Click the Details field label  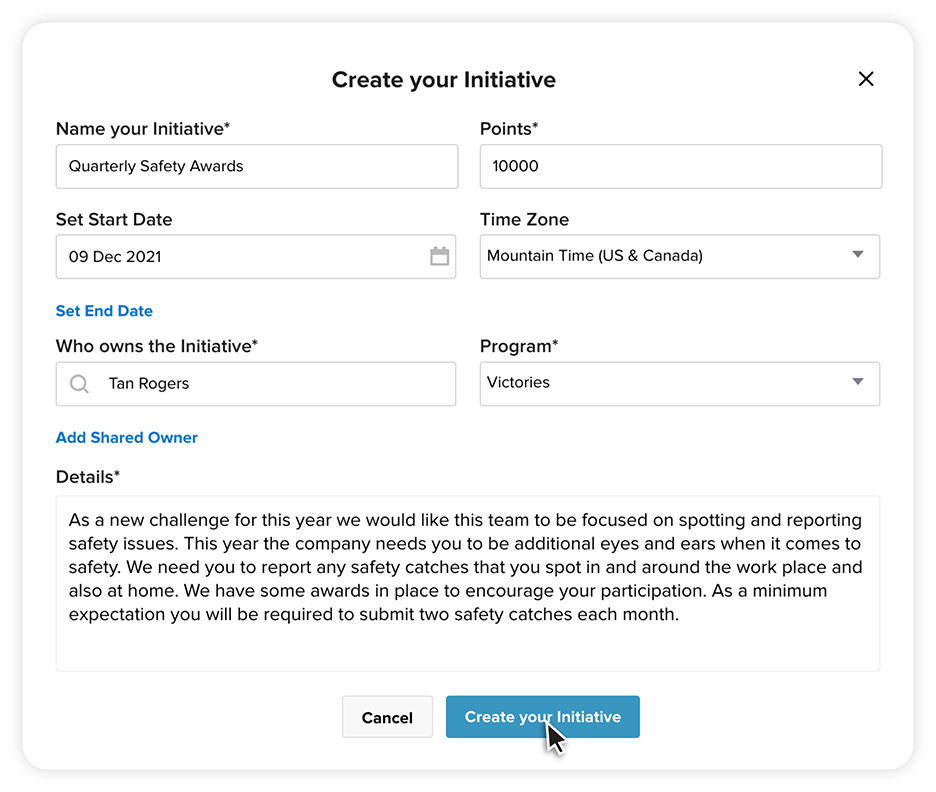[x=88, y=477]
